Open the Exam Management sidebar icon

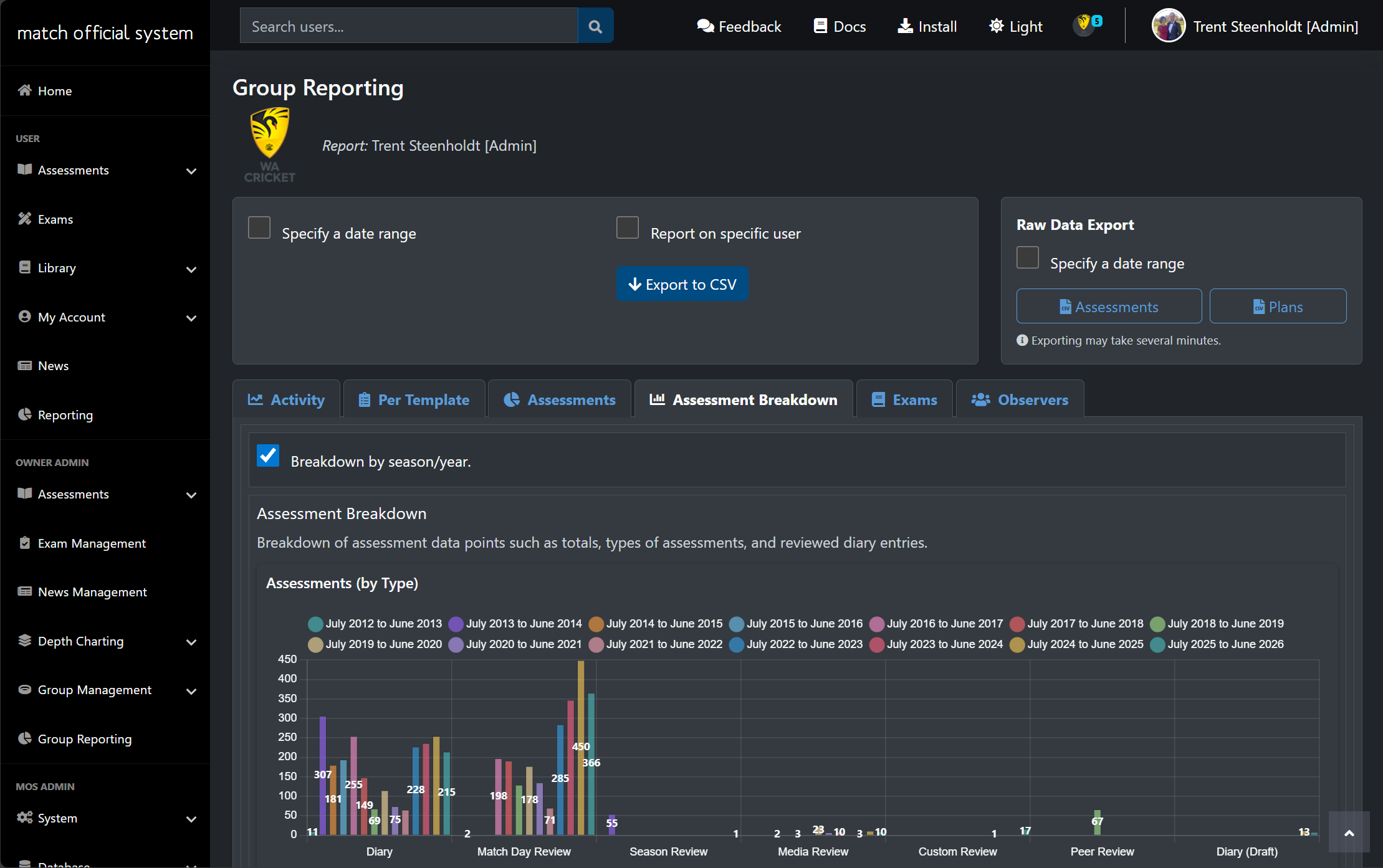click(x=25, y=543)
